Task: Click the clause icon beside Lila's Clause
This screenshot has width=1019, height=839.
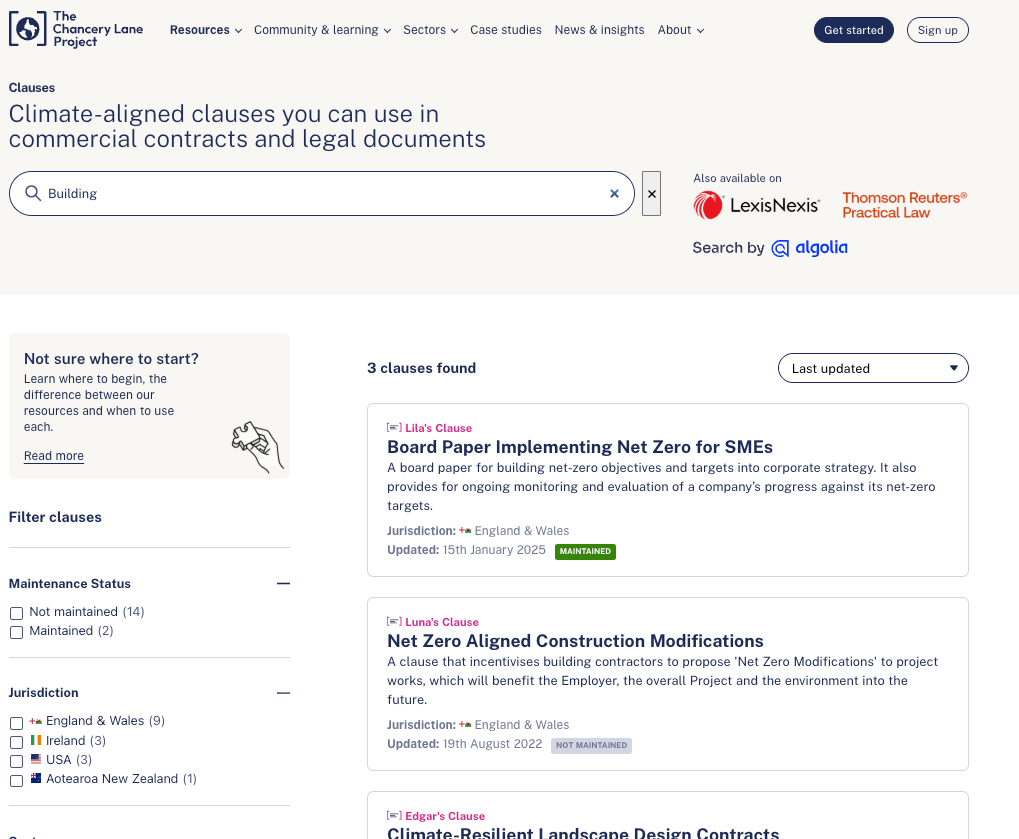Action: coord(394,428)
